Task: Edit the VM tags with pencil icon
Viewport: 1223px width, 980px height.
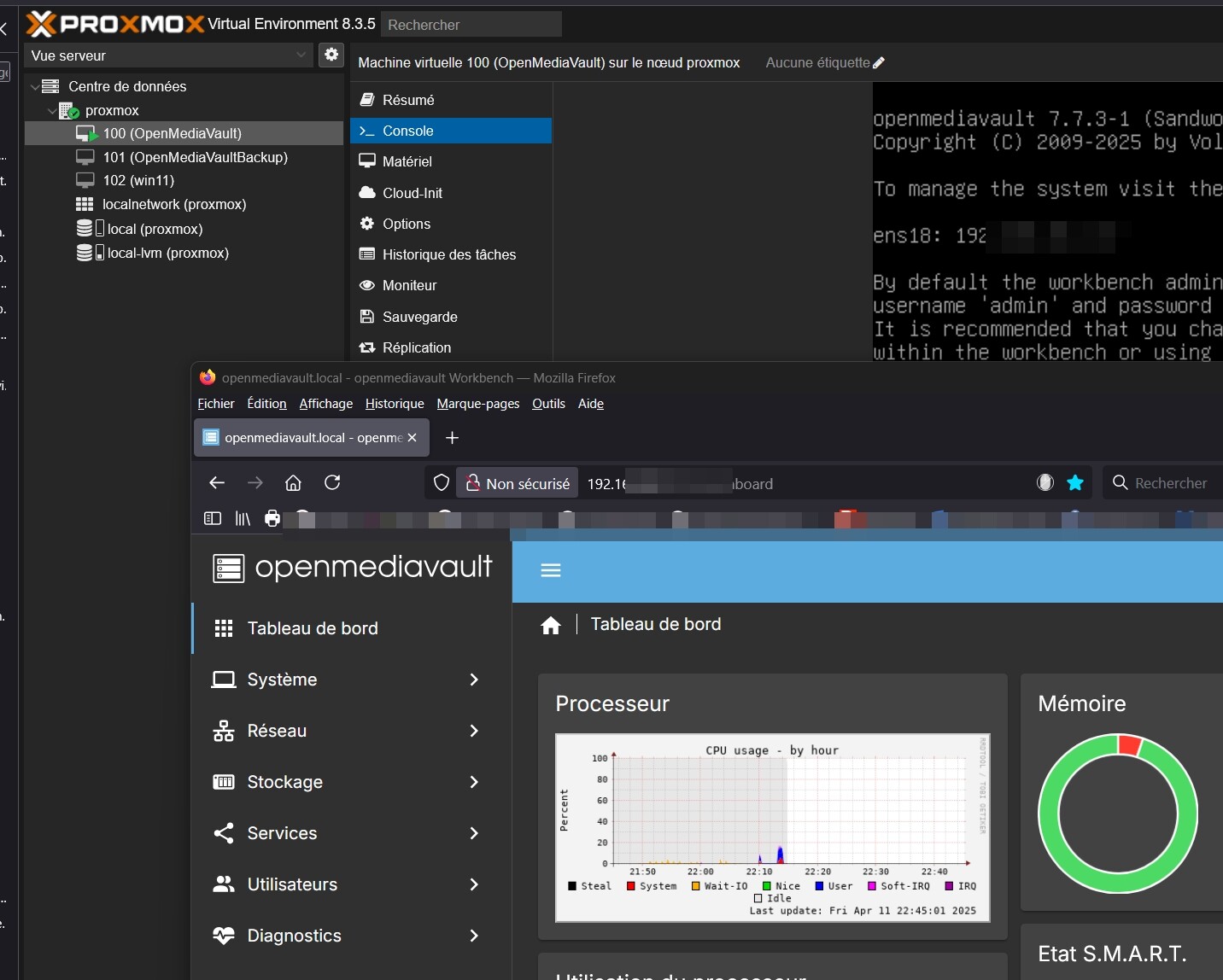Action: click(x=879, y=62)
